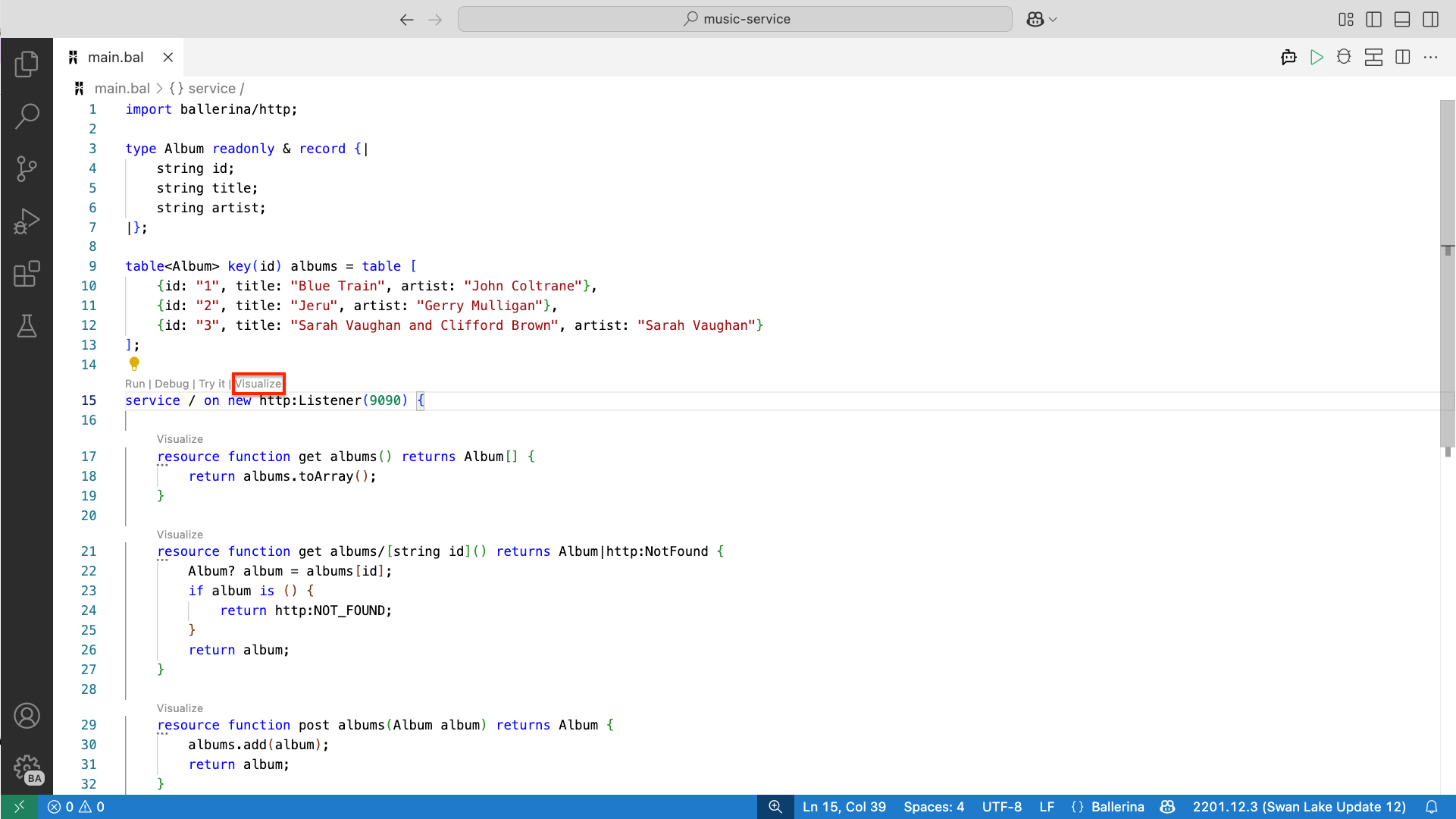Viewport: 1456px width, 819px height.
Task: Open the Manage gear menu
Action: click(27, 768)
